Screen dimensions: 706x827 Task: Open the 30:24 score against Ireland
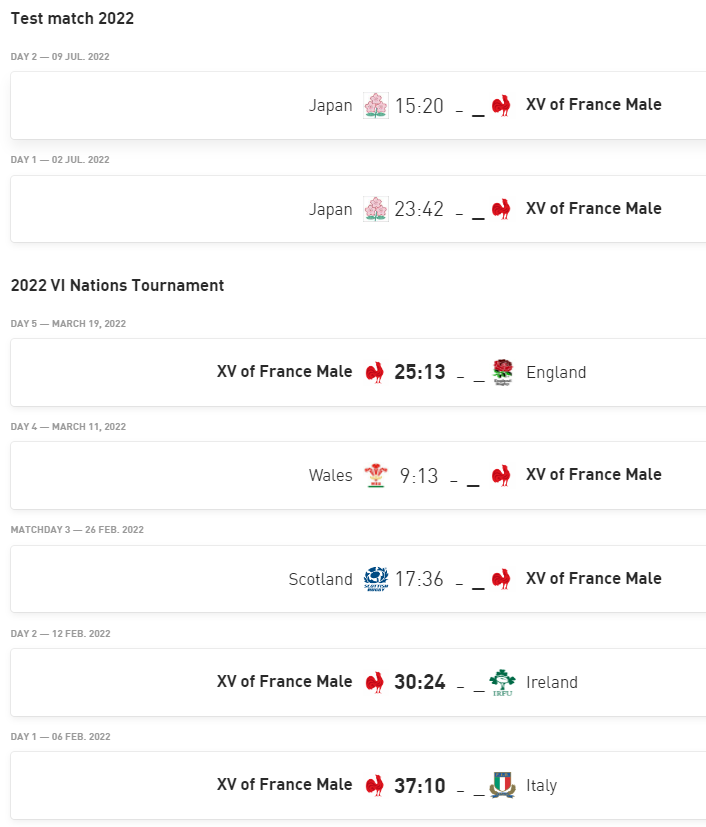pyautogui.click(x=419, y=682)
